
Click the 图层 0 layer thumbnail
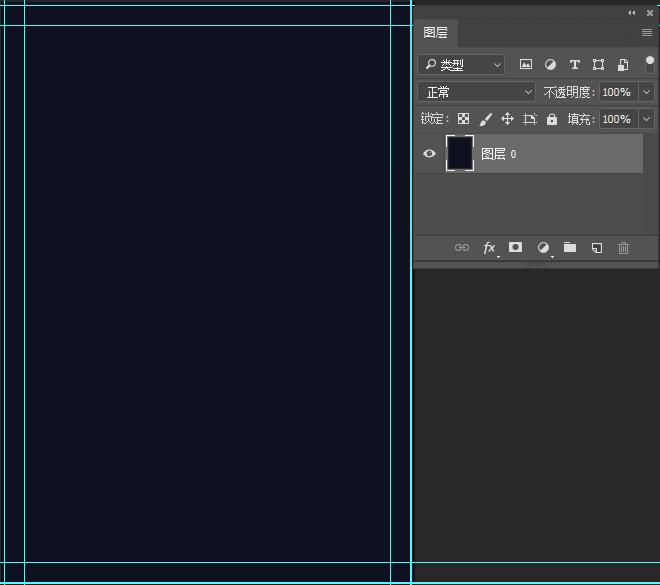[459, 154]
